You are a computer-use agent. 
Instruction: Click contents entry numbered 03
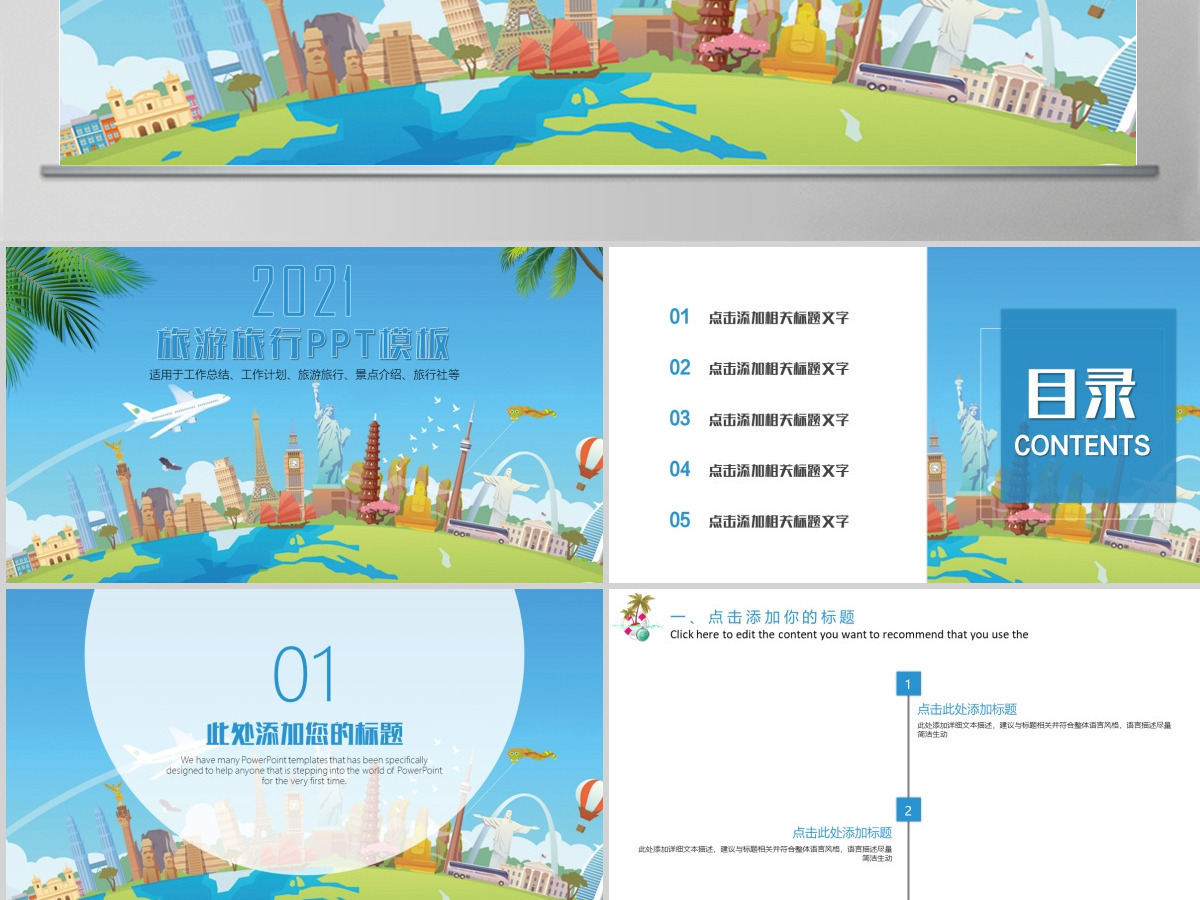coord(759,419)
